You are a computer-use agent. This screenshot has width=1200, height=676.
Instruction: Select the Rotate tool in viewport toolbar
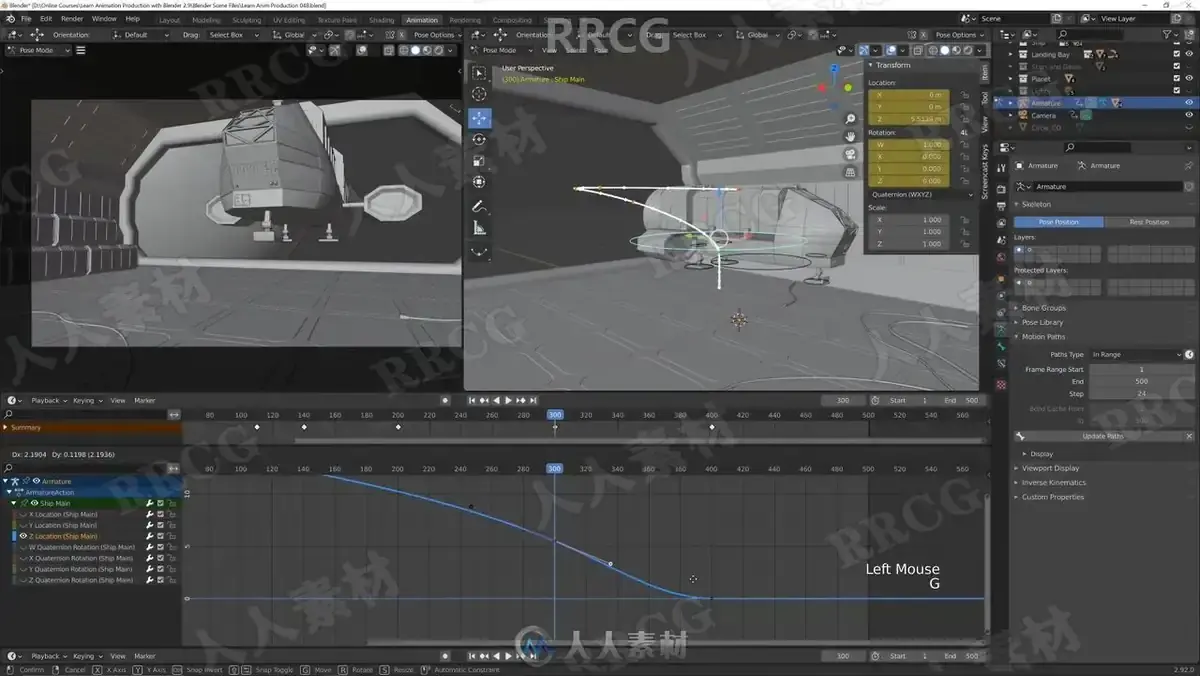(479, 139)
